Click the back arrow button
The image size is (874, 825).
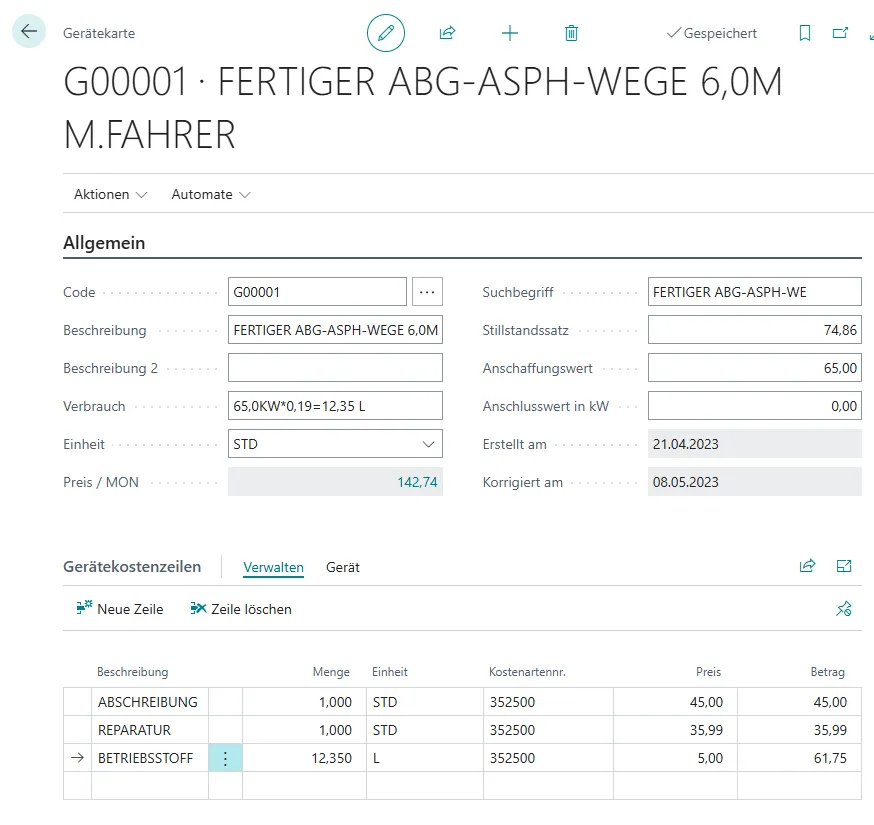pyautogui.click(x=28, y=32)
